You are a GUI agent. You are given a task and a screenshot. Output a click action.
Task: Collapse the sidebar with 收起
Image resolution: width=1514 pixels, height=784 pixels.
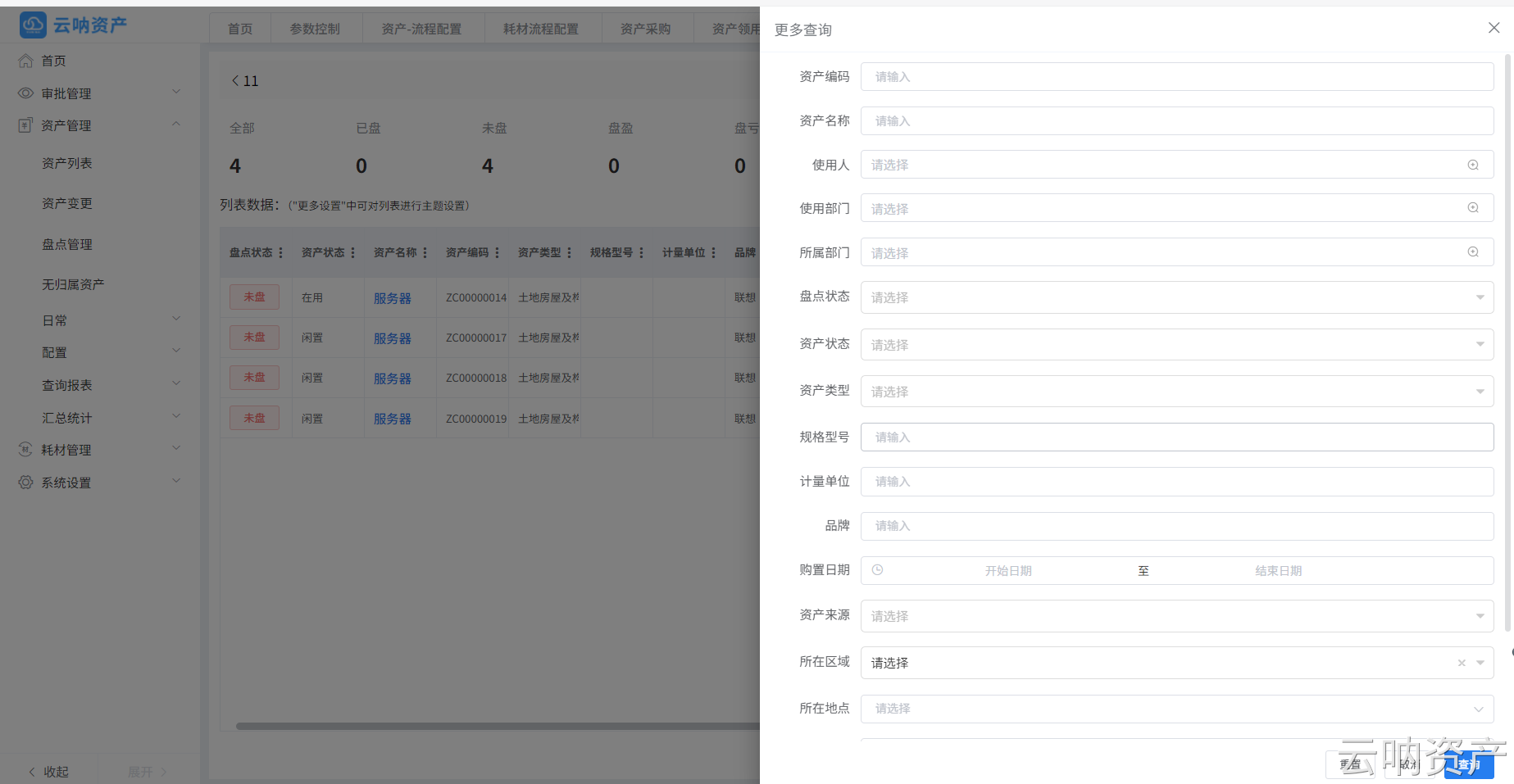click(x=49, y=772)
